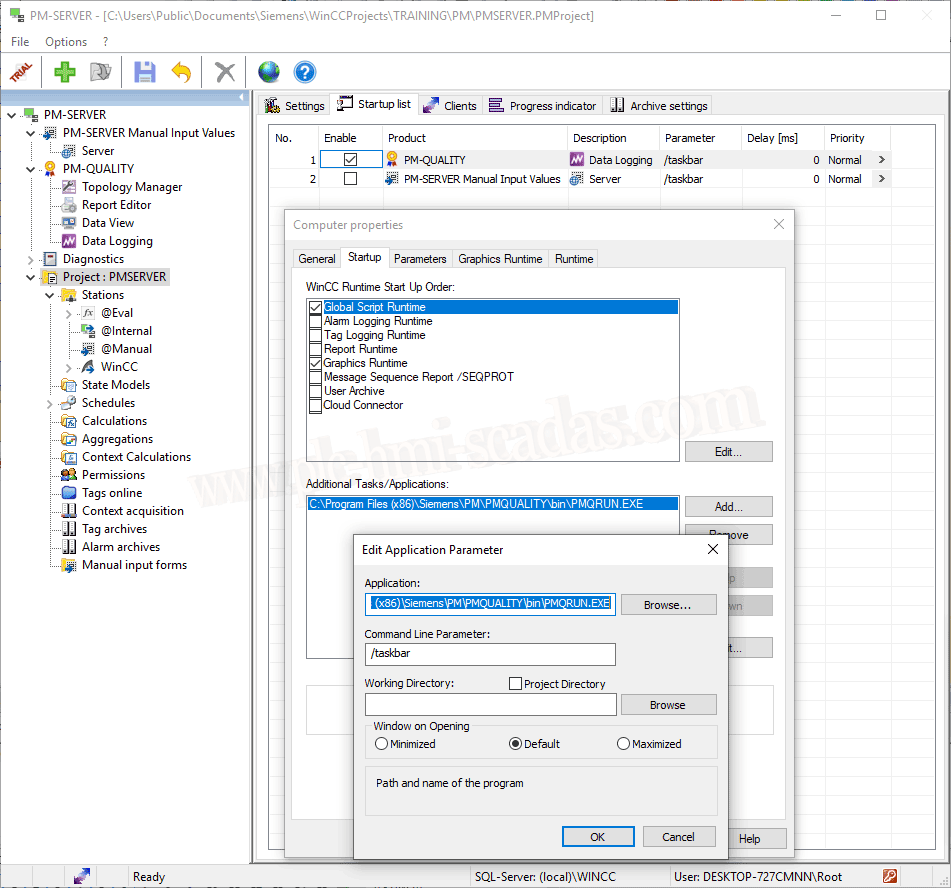The width and height of the screenshot is (951, 888).
Task: Click the green plus Add toolbar icon
Action: tap(65, 72)
